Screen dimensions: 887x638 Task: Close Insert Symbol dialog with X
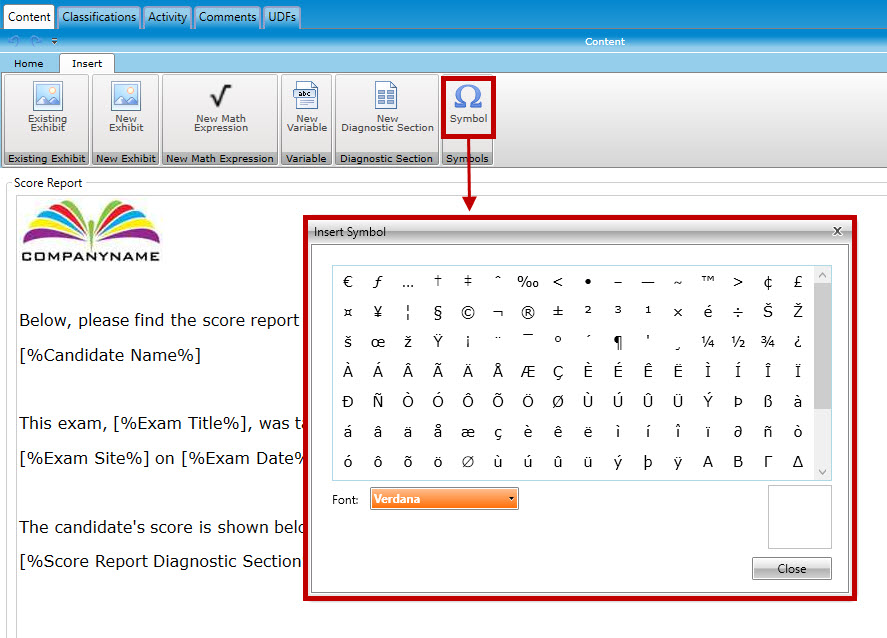click(x=837, y=231)
